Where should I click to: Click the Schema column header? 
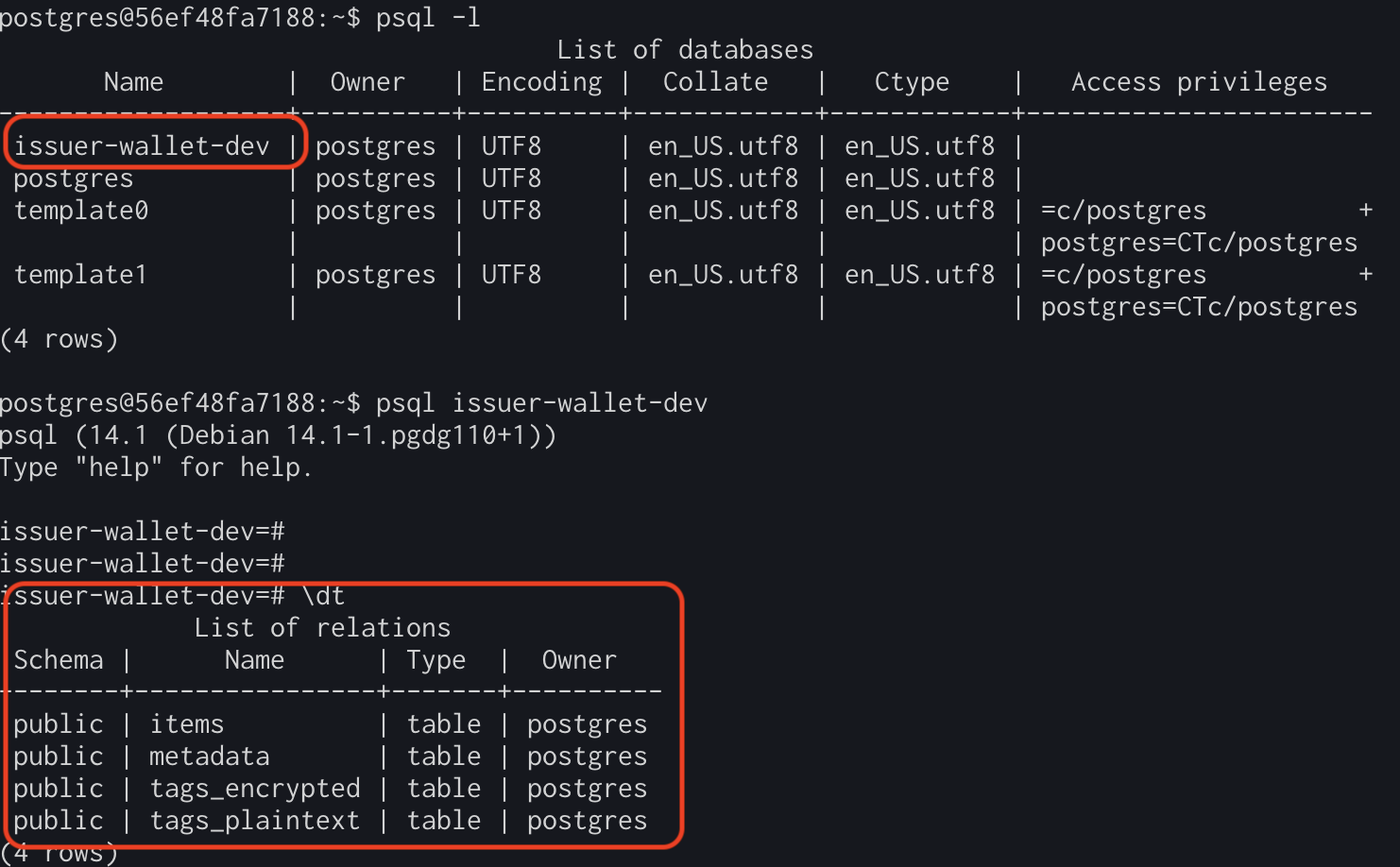[x=59, y=660]
